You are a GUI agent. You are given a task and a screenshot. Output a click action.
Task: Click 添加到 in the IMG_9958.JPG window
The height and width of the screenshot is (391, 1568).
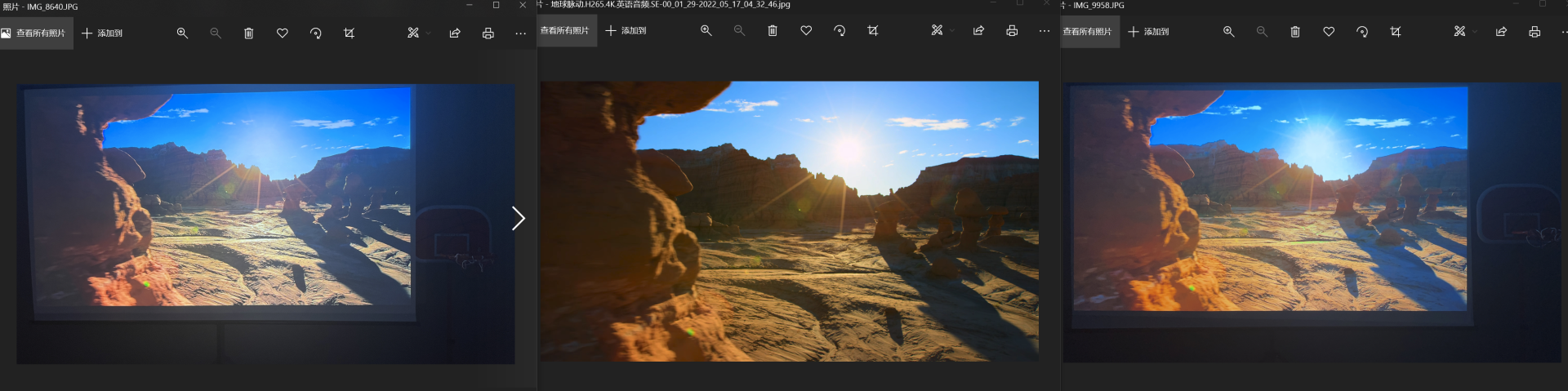pos(1148,32)
